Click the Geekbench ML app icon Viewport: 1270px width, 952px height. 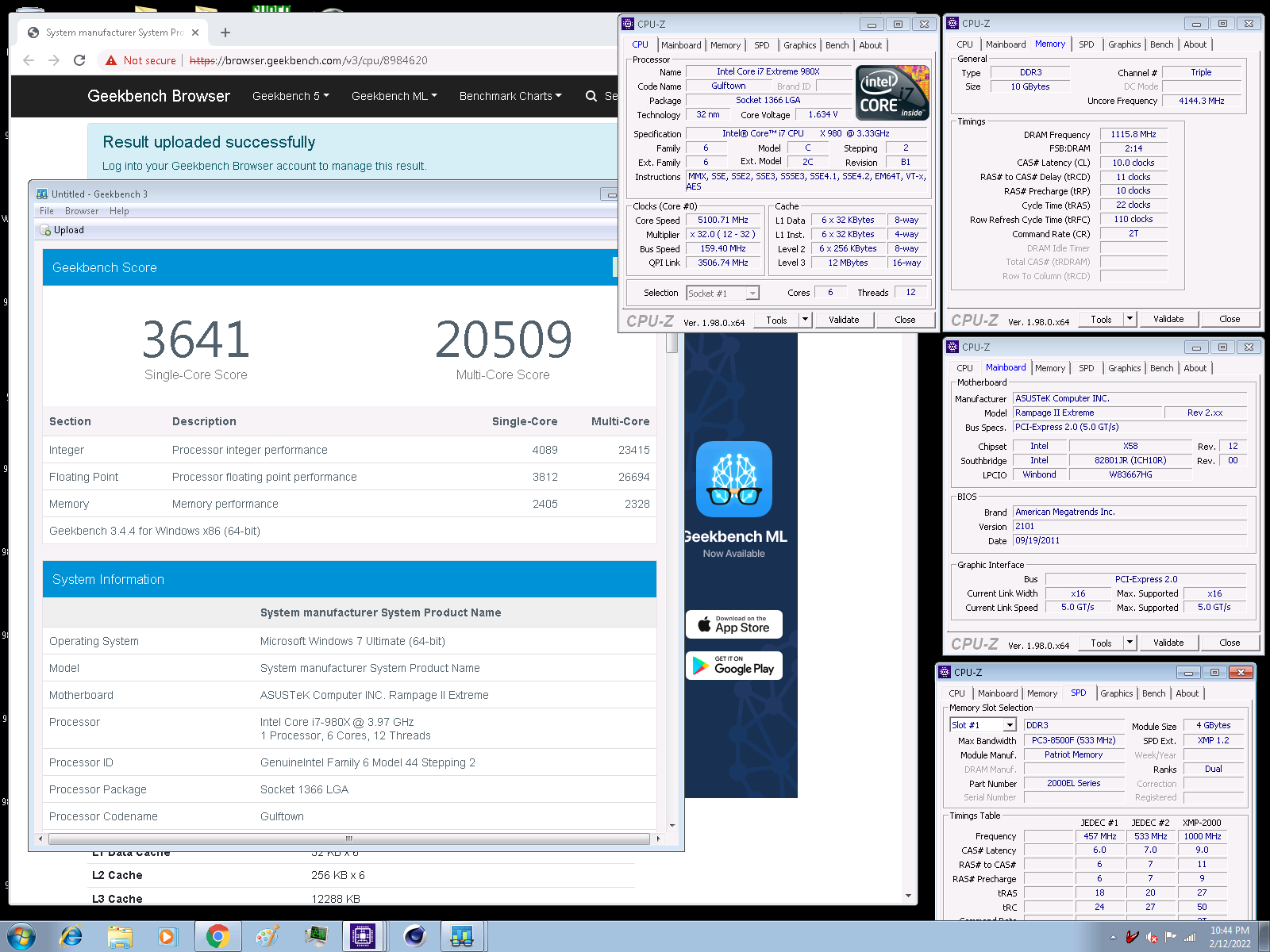[734, 479]
